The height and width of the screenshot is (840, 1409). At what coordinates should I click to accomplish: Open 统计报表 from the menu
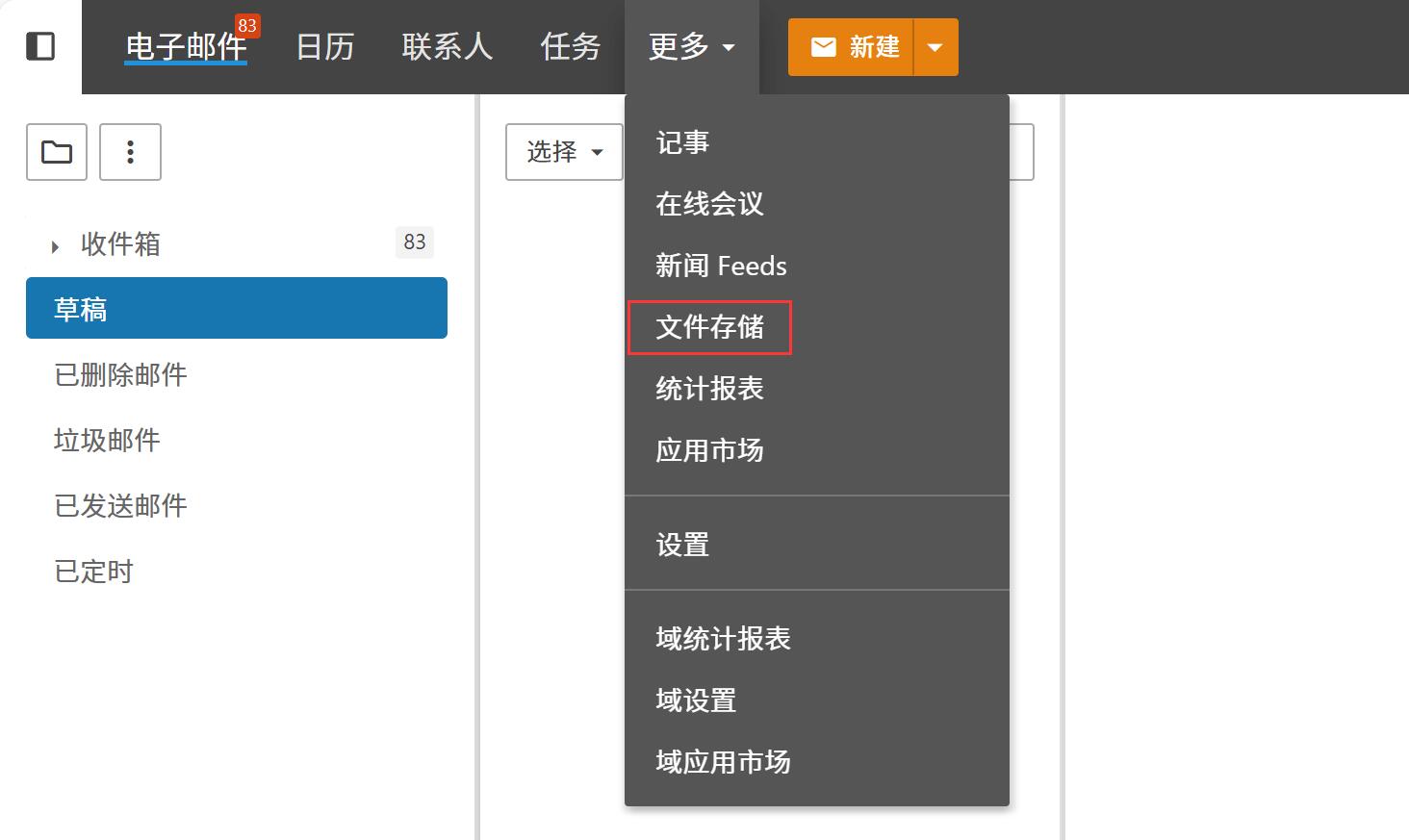[709, 389]
